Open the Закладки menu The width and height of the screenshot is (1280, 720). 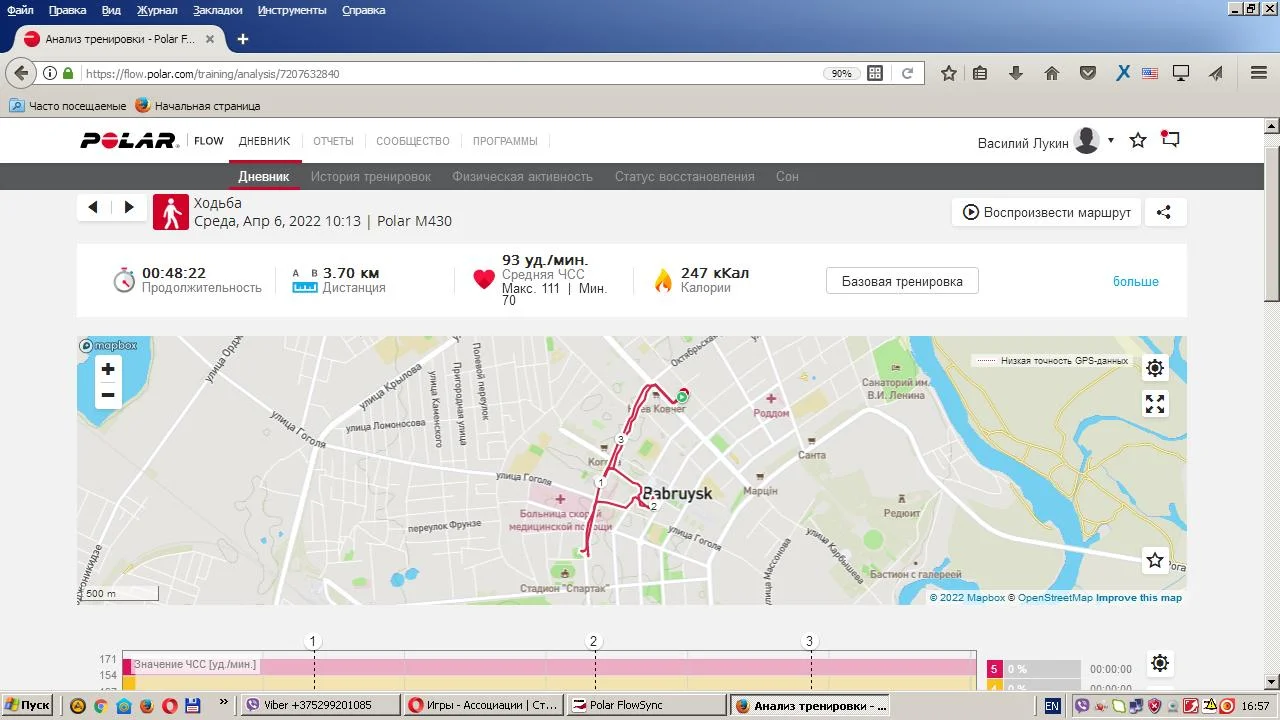(x=218, y=10)
